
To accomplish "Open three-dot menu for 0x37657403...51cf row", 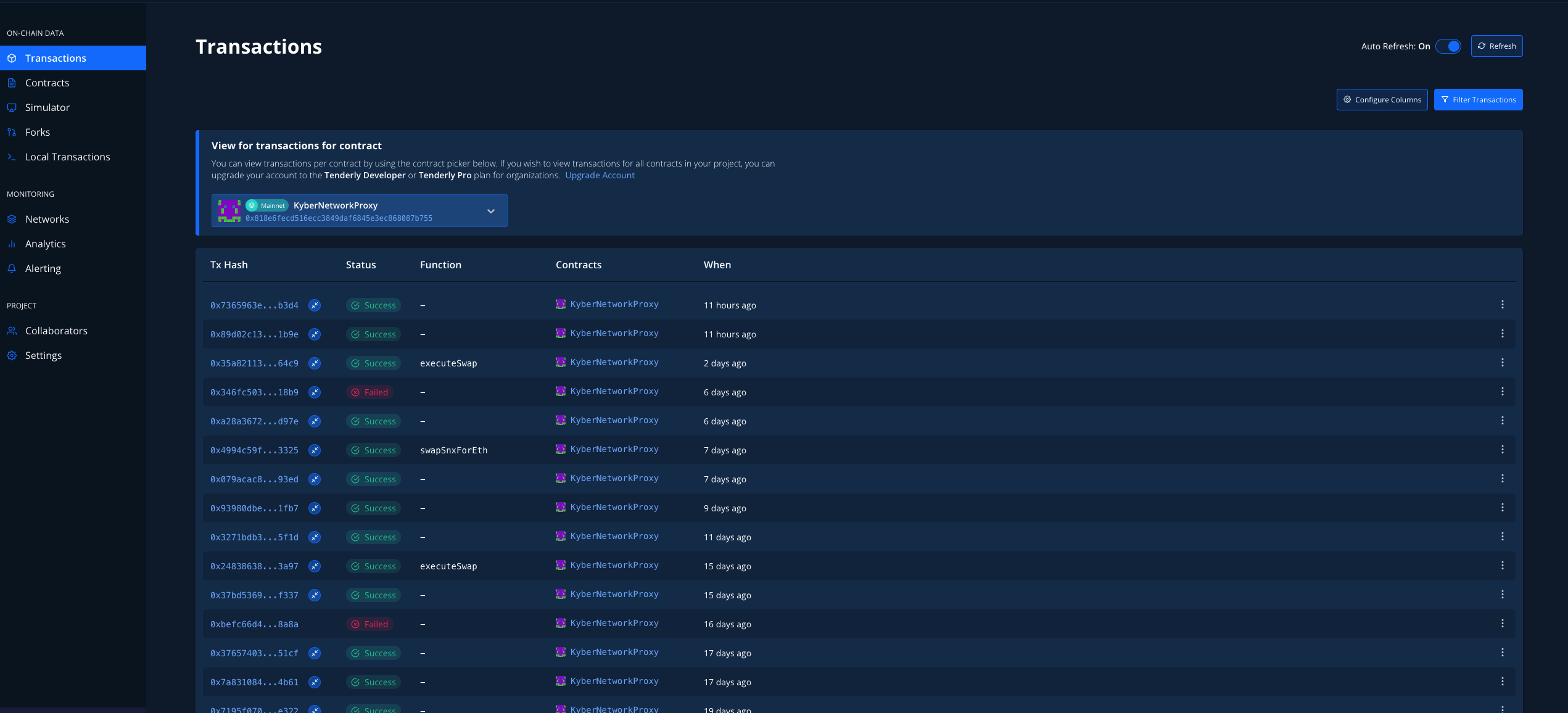I will coord(1503,653).
